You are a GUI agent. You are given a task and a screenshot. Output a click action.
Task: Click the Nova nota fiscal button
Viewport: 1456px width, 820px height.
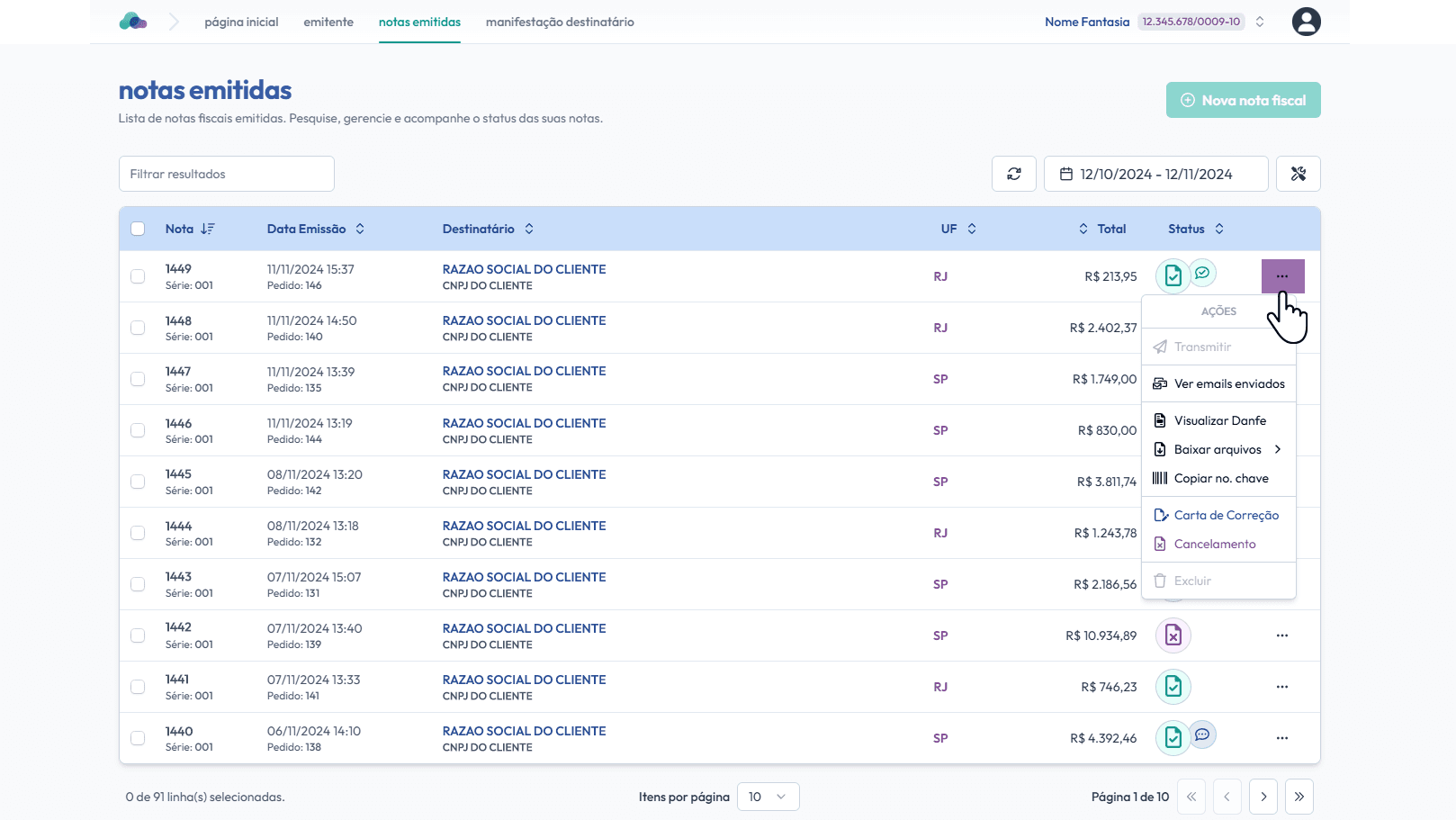coord(1243,100)
